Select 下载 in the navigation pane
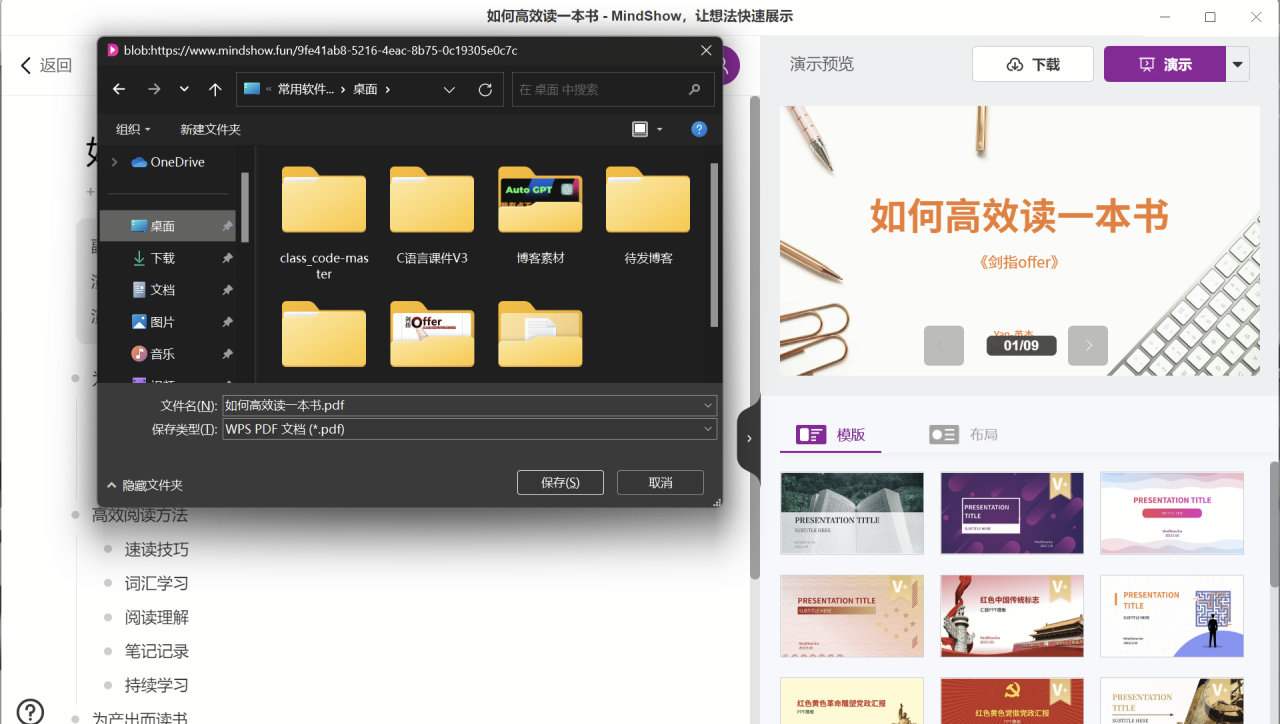Screen dimensions: 1280x724 coord(168,258)
